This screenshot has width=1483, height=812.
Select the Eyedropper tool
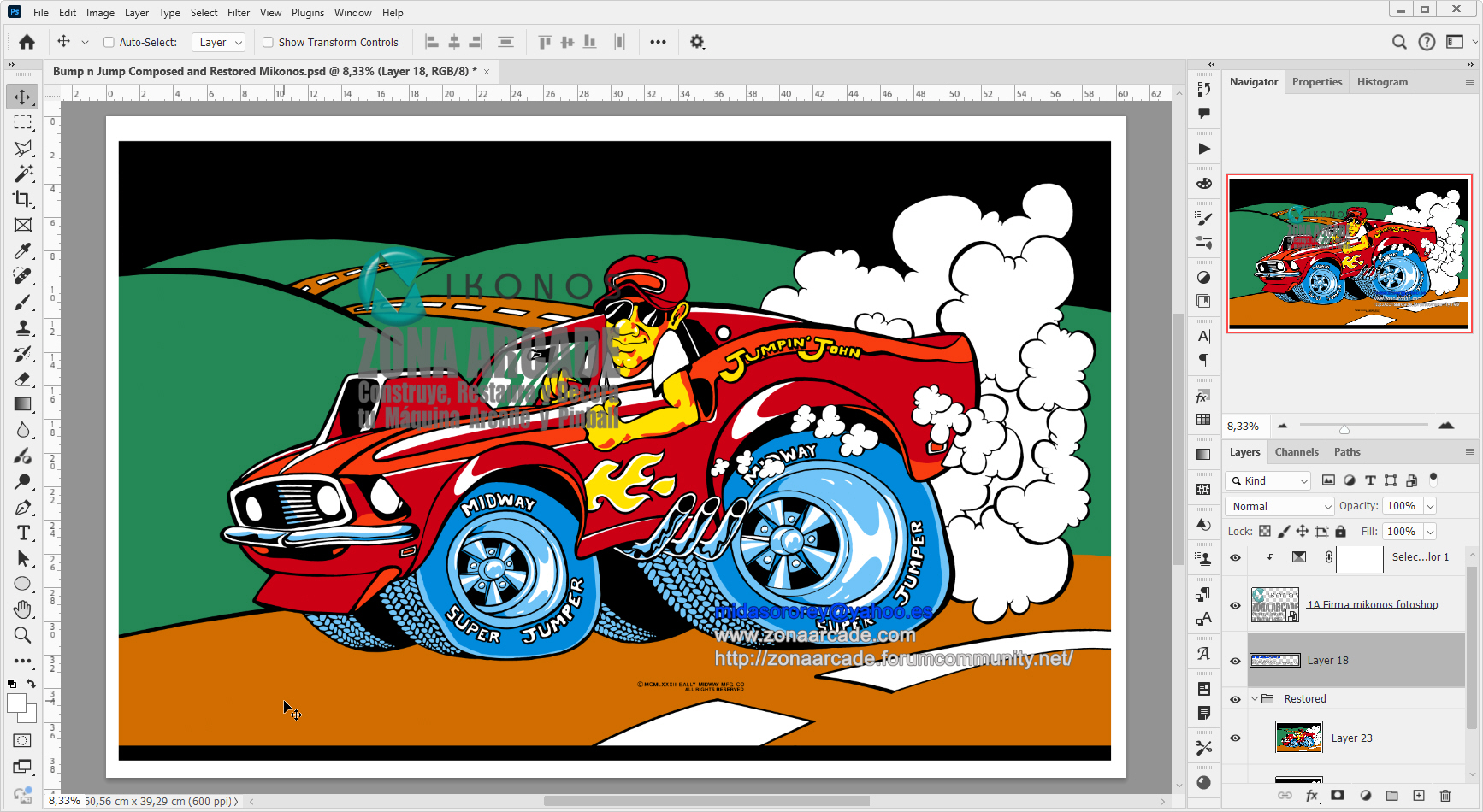[23, 250]
